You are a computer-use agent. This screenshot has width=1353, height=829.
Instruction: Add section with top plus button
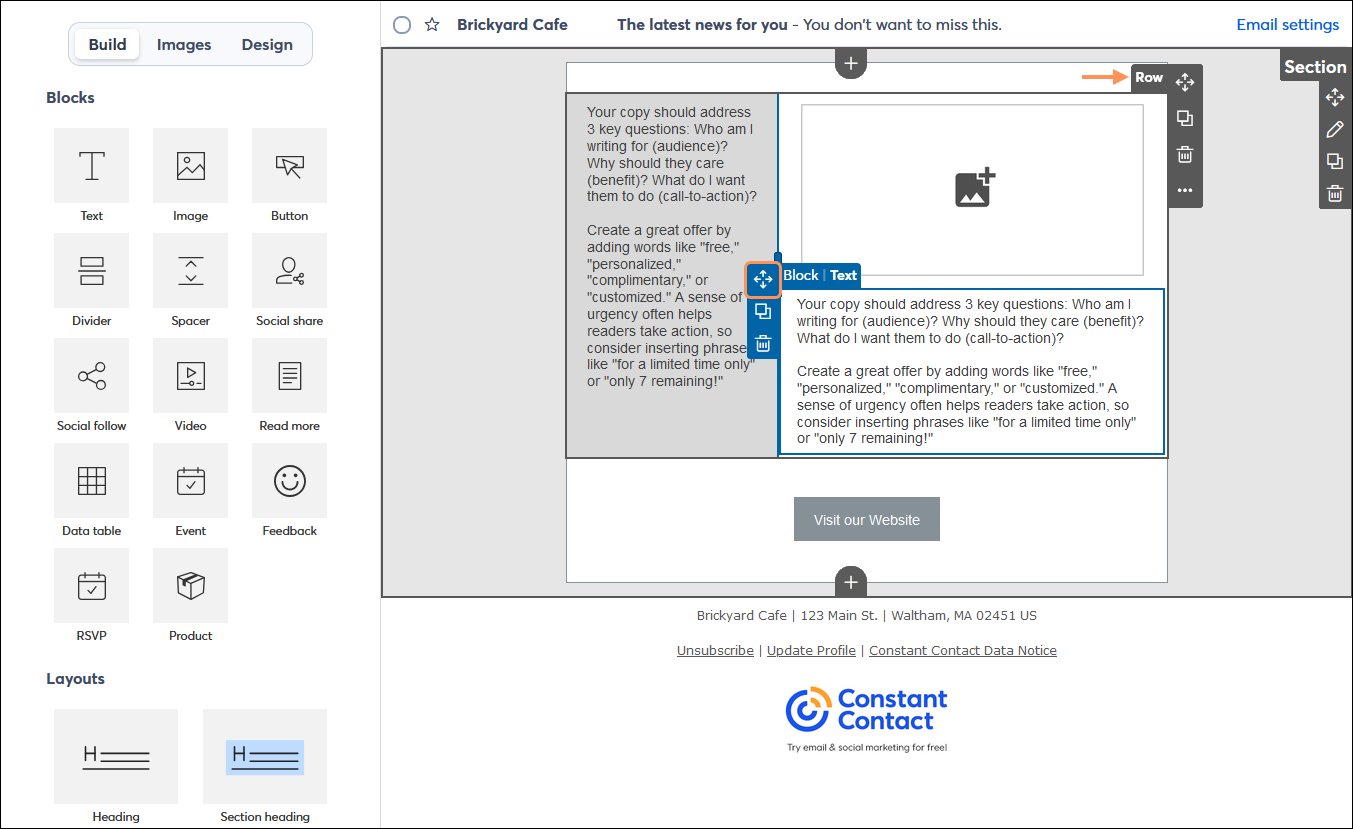(851, 63)
